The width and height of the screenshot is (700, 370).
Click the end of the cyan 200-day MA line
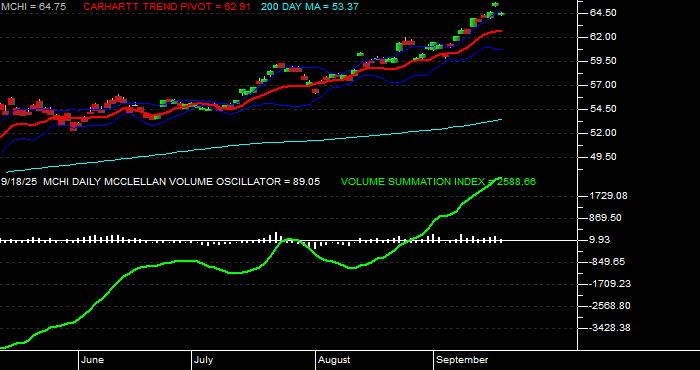[x=501, y=119]
